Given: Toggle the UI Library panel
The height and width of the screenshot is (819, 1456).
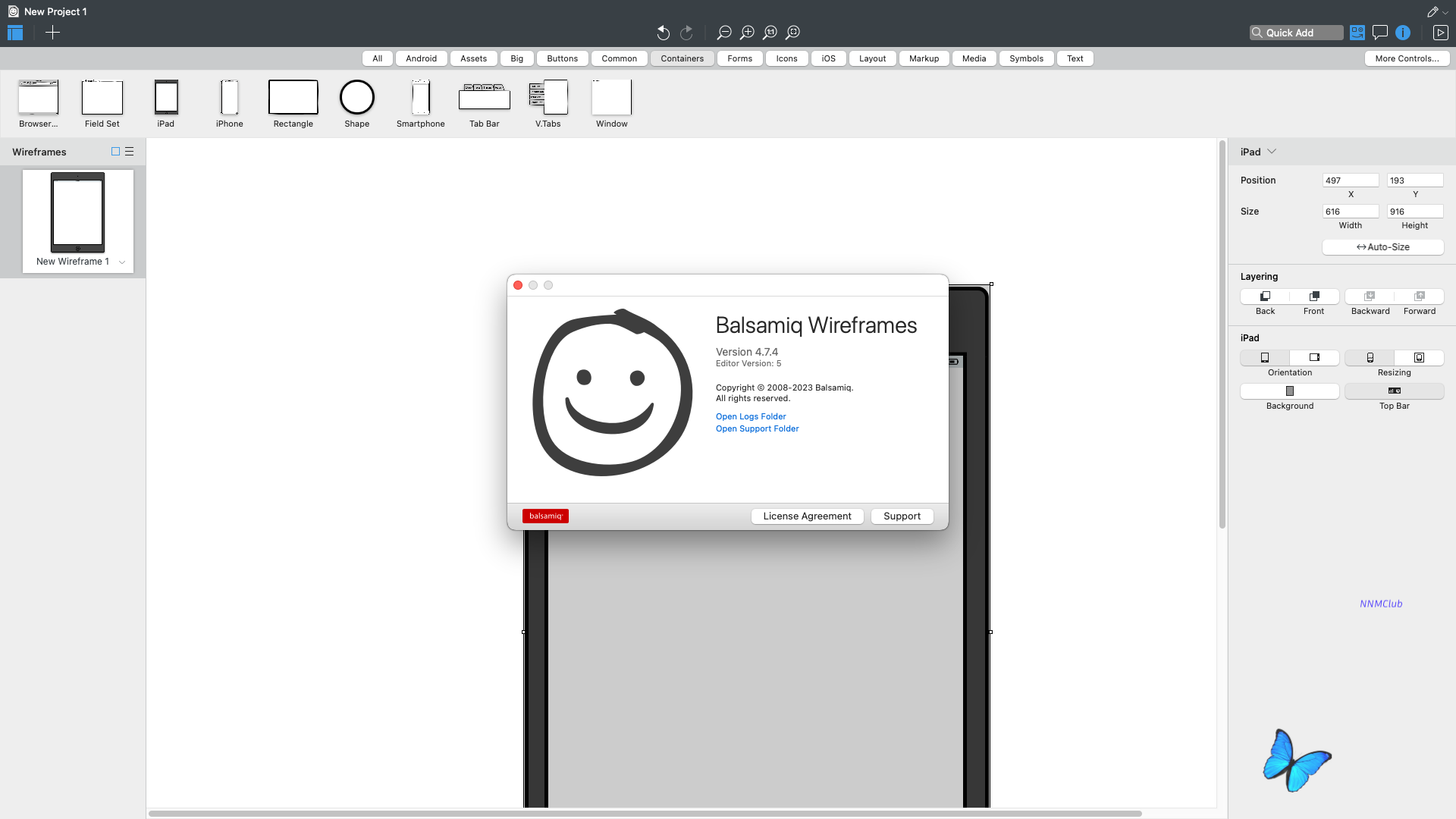Looking at the screenshot, I should coord(1357,33).
